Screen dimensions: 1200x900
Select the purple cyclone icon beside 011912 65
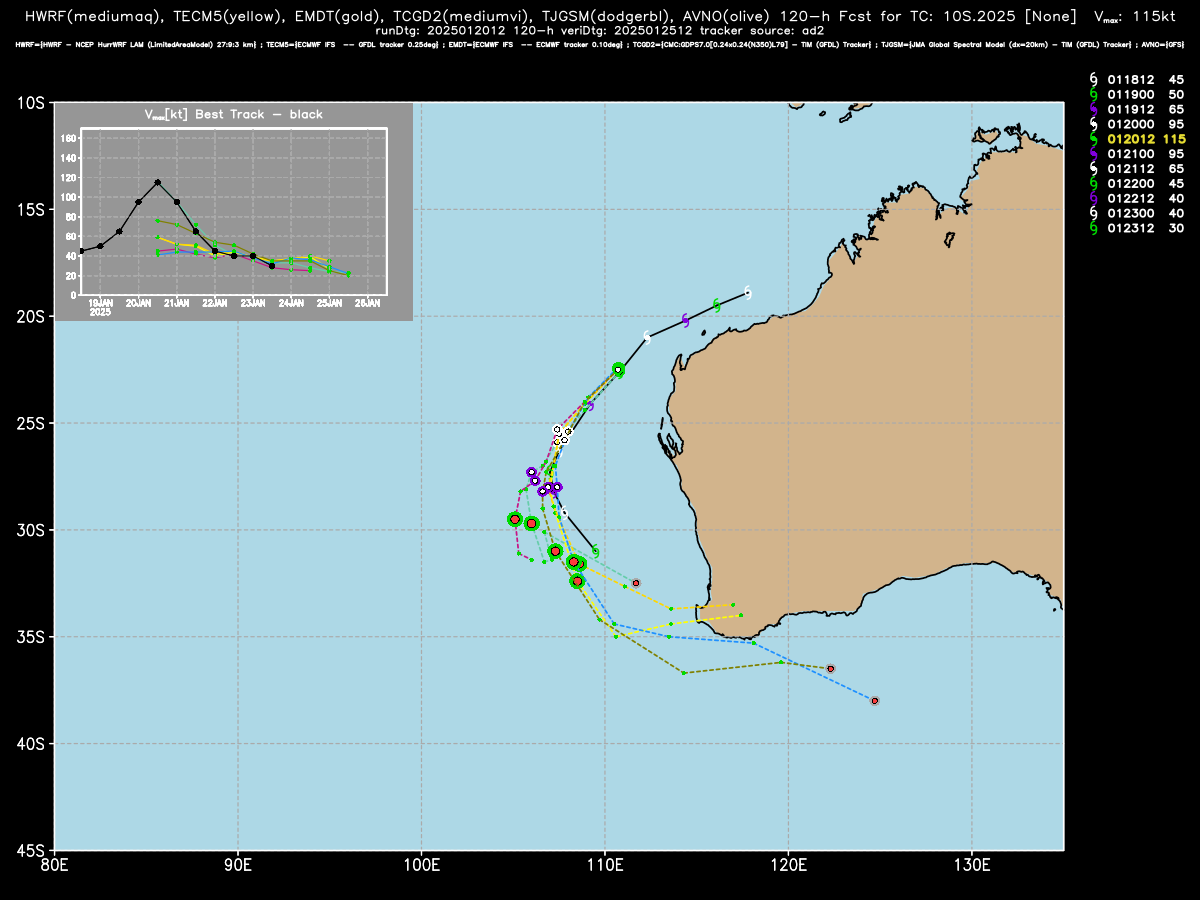point(1095,109)
